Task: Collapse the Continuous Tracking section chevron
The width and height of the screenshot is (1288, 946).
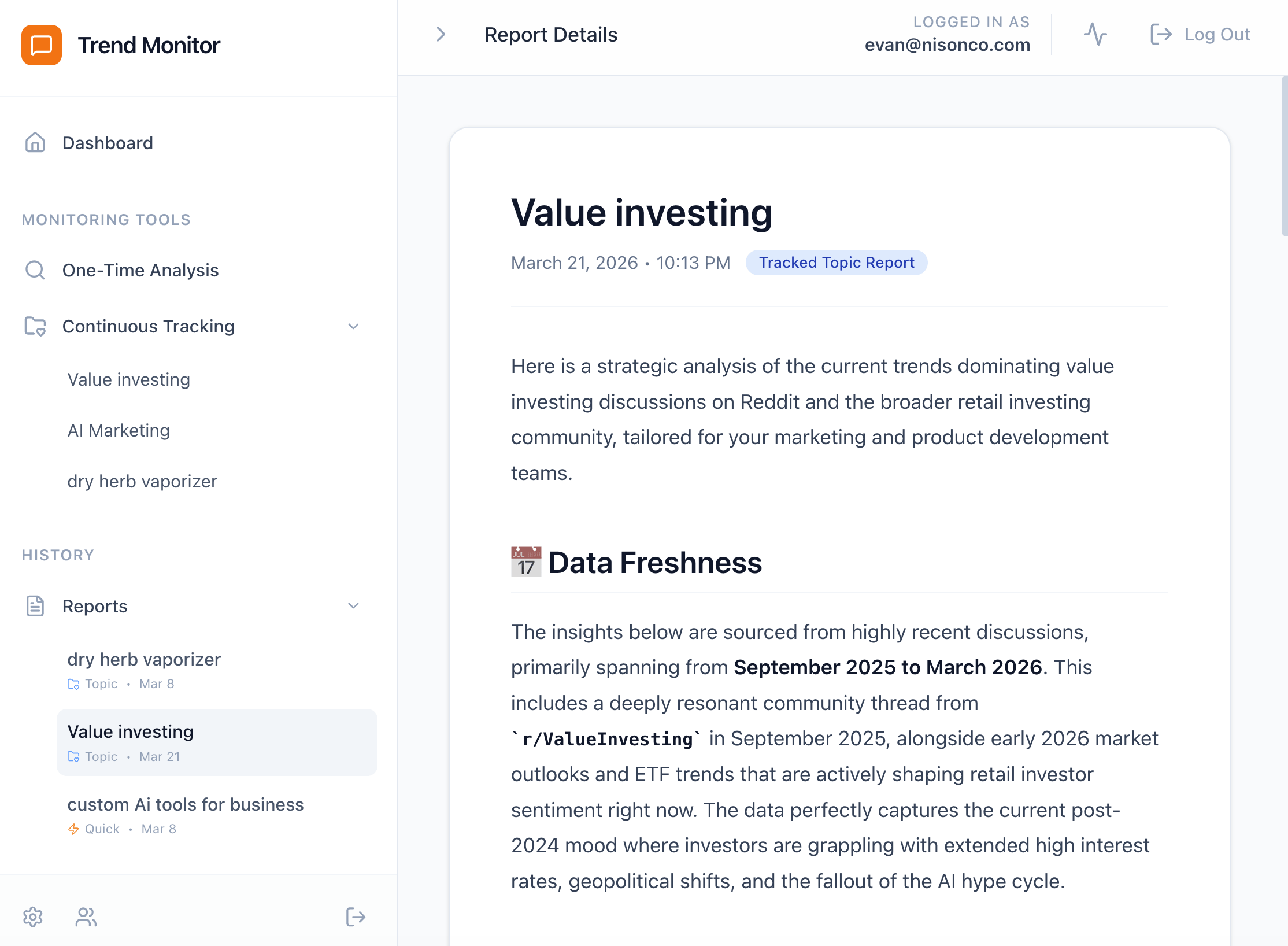Action: pyautogui.click(x=353, y=326)
